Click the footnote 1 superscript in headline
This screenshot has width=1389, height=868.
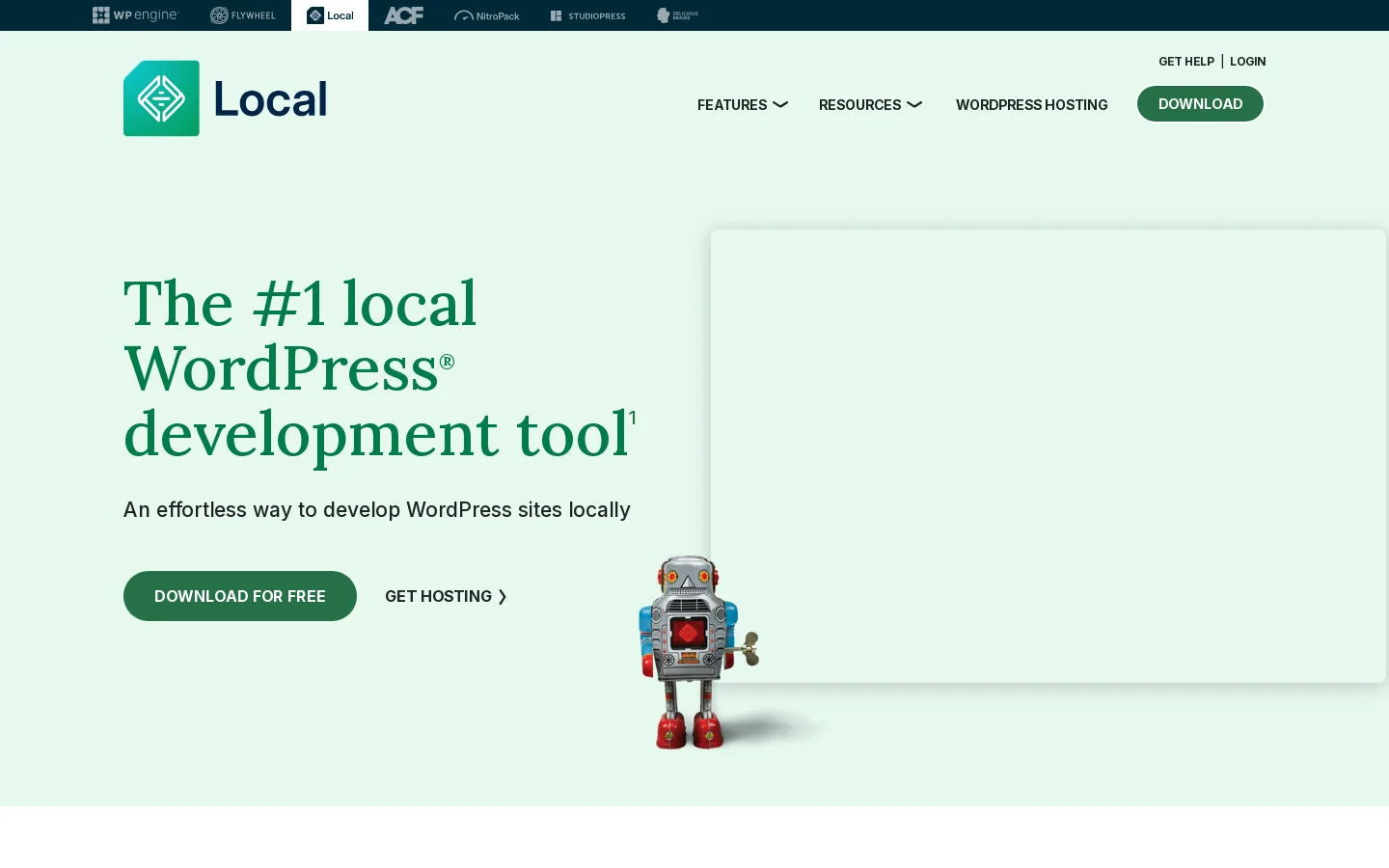633,417
